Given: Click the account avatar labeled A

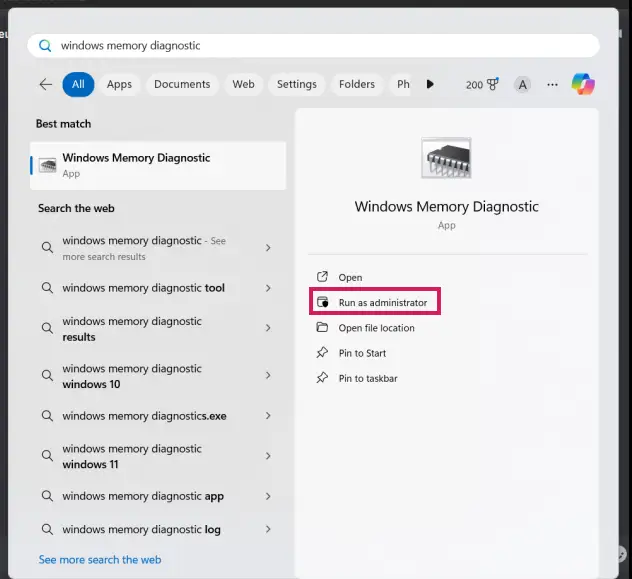Looking at the screenshot, I should (522, 85).
